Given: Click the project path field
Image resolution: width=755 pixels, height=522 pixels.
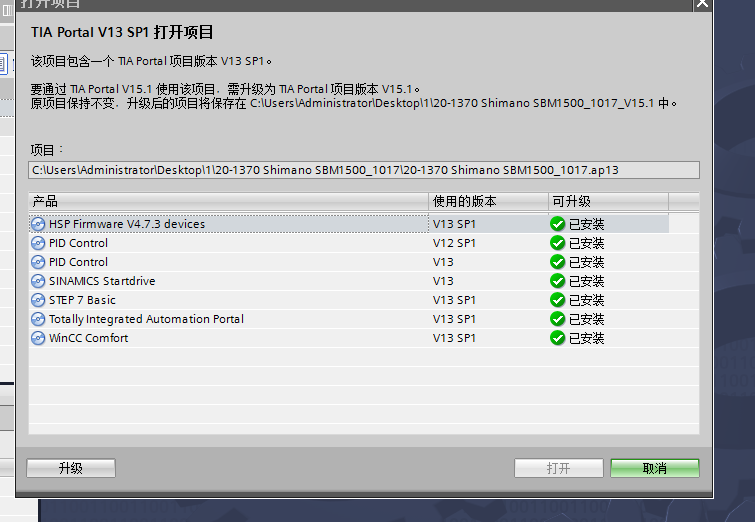Looking at the screenshot, I should 364,170.
